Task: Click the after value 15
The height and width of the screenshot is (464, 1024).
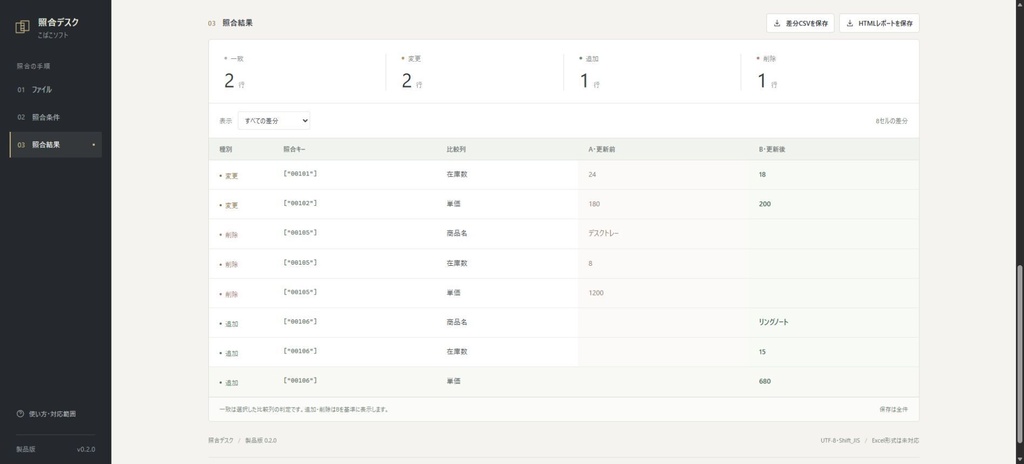Action: (762, 352)
